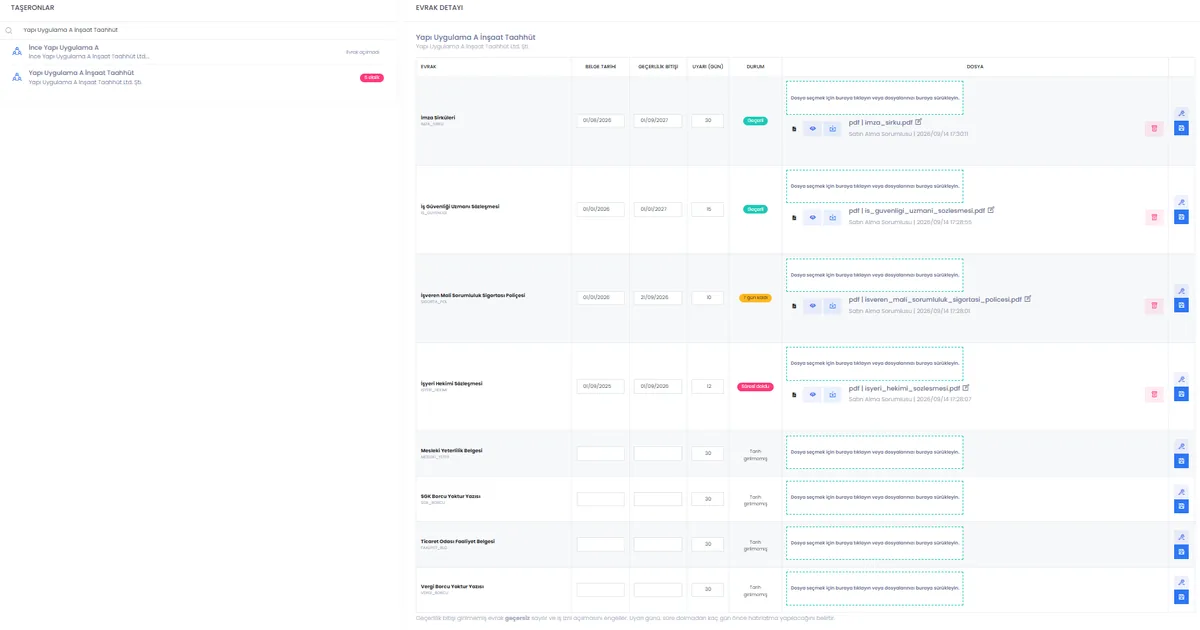Open the wrench tool for İmza Sirküleri row
This screenshot has height=630, width=1200.
click(1181, 113)
